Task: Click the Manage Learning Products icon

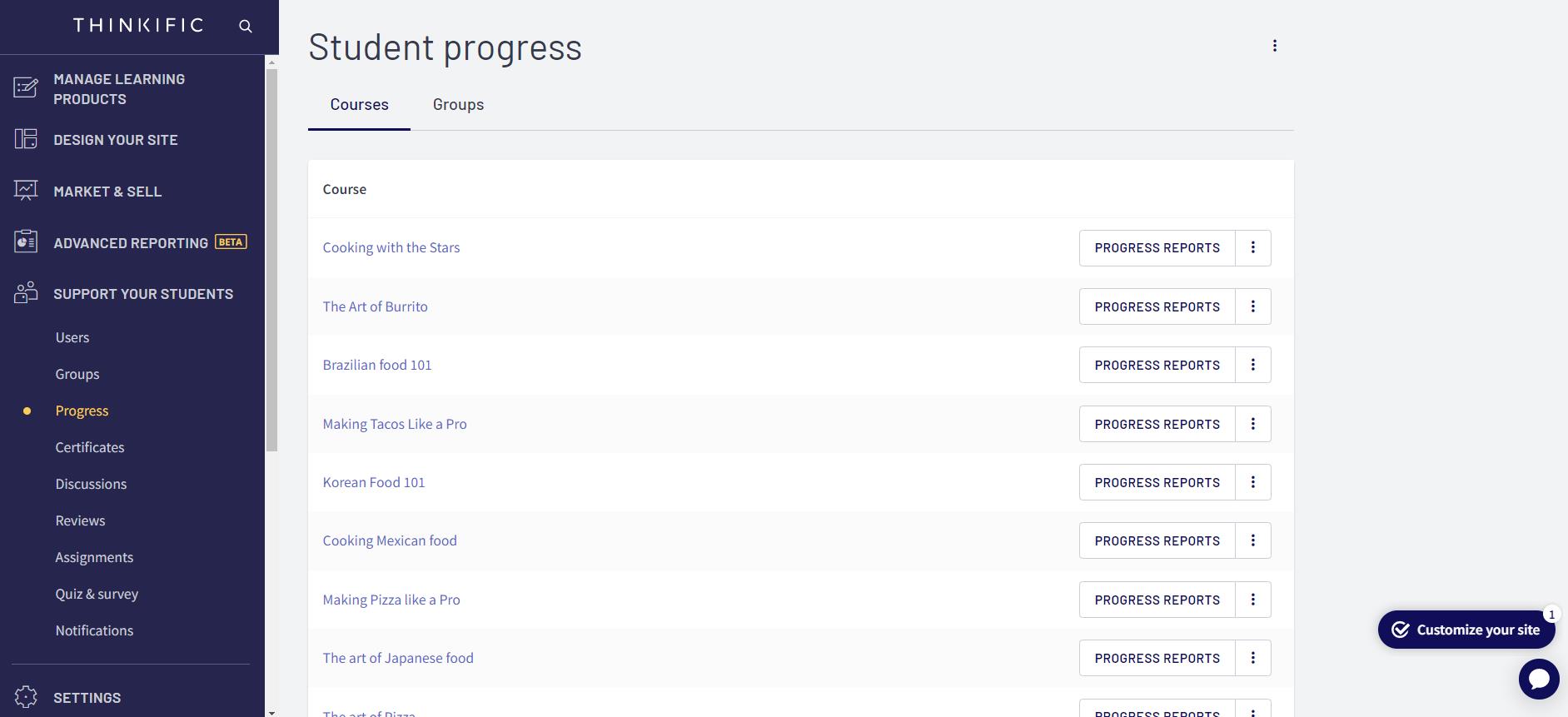Action: (26, 87)
